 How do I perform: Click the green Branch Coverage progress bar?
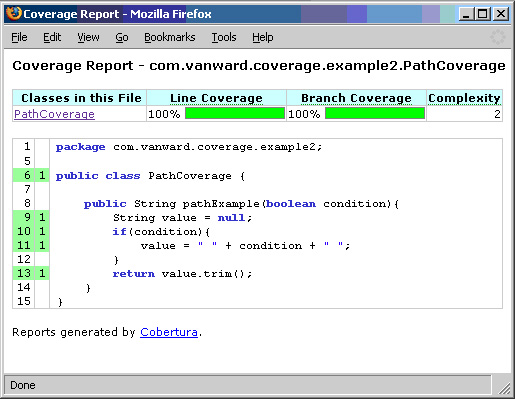click(375, 113)
